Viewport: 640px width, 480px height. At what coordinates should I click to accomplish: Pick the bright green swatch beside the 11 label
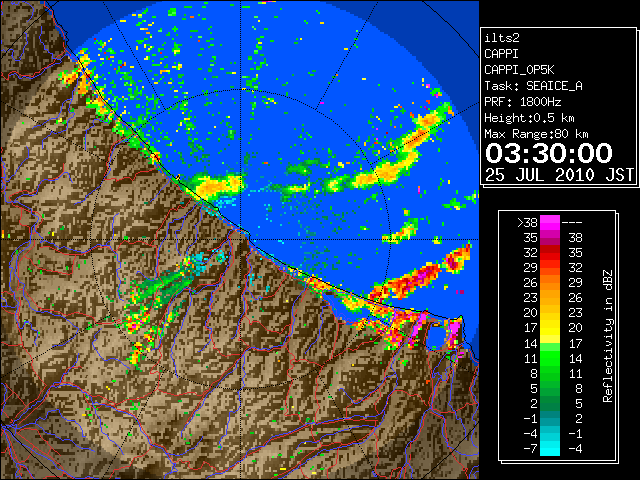point(550,358)
